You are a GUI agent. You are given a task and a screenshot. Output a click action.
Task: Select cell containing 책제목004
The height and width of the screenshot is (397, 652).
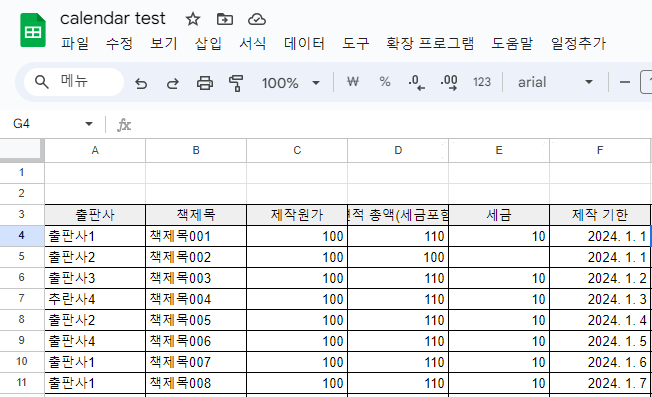pyautogui.click(x=196, y=299)
